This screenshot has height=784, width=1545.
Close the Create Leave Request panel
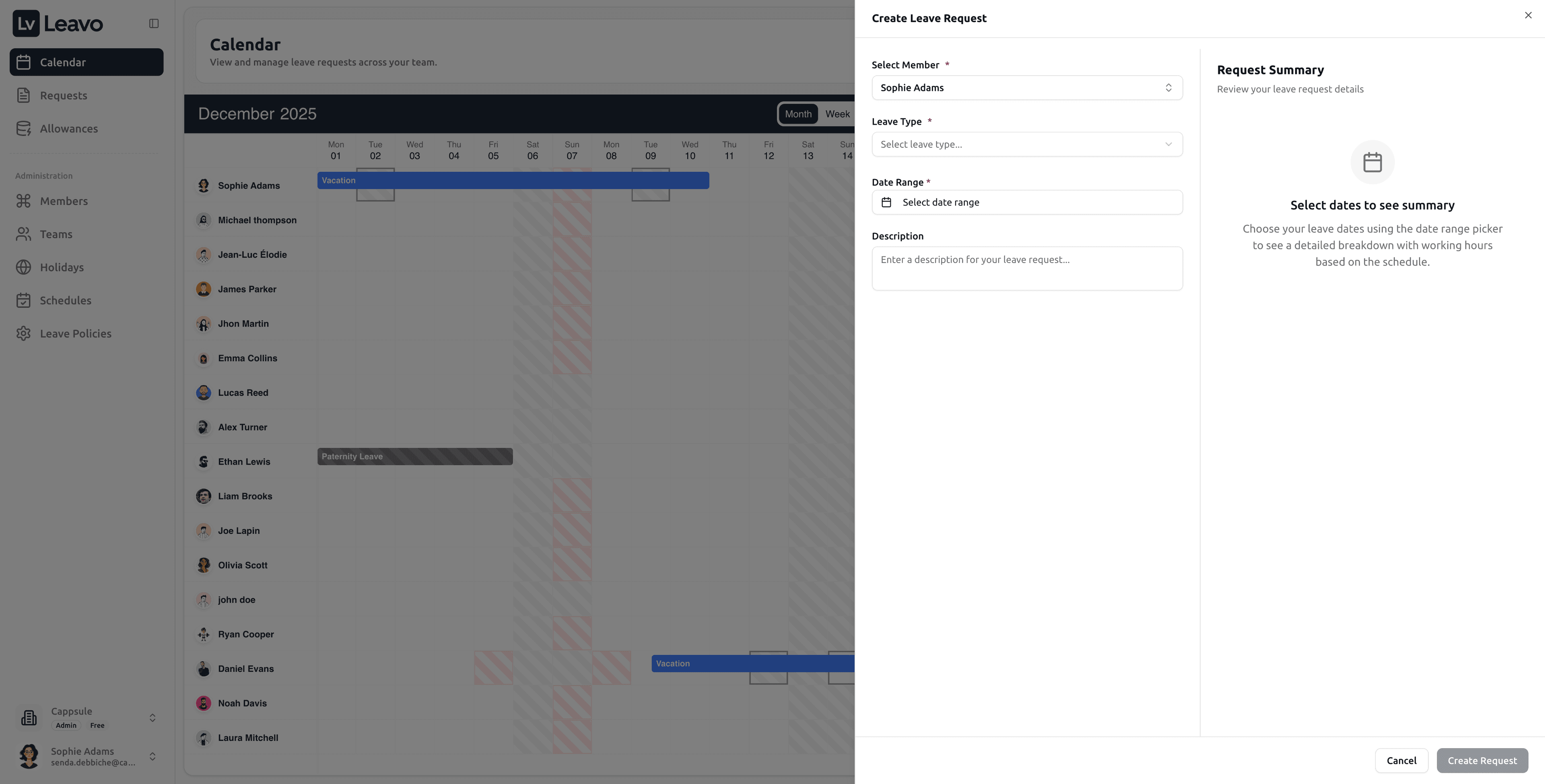pos(1528,16)
